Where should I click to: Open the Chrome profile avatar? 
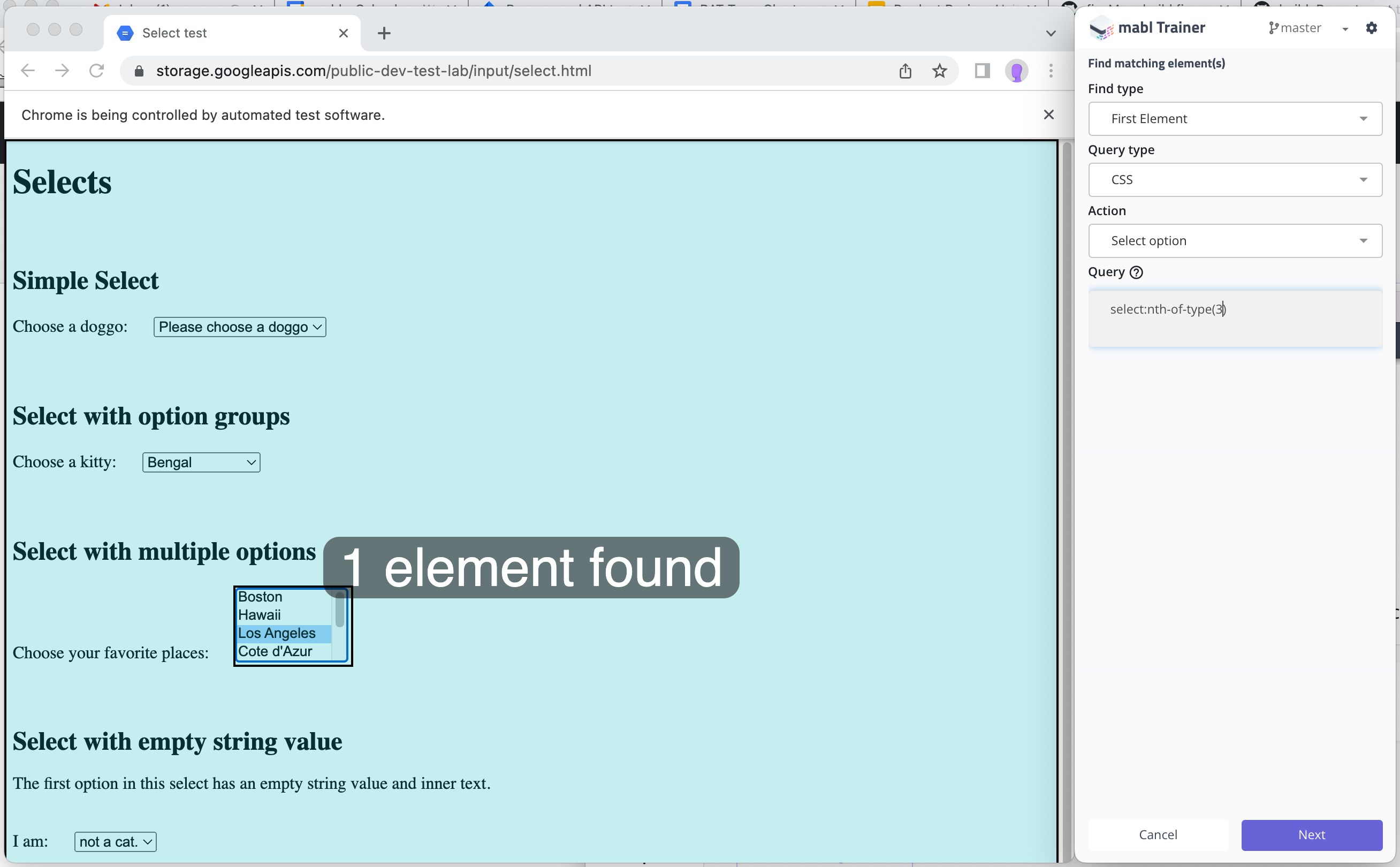click(x=1016, y=71)
